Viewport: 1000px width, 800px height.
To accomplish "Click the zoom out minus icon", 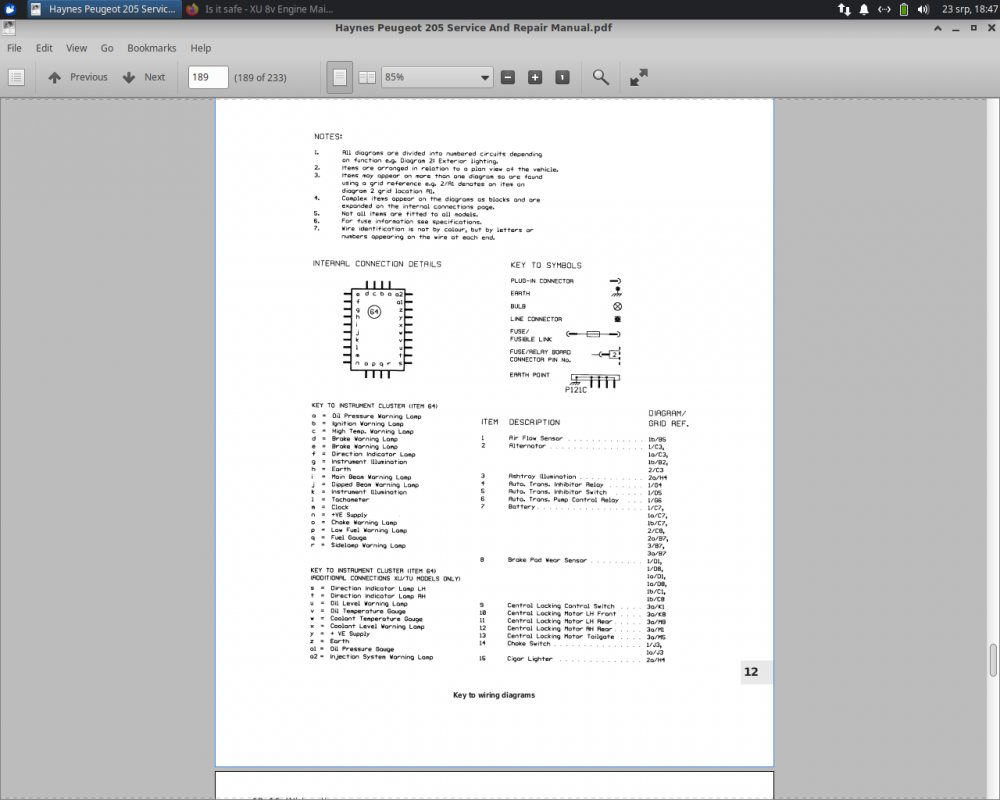I will (508, 77).
